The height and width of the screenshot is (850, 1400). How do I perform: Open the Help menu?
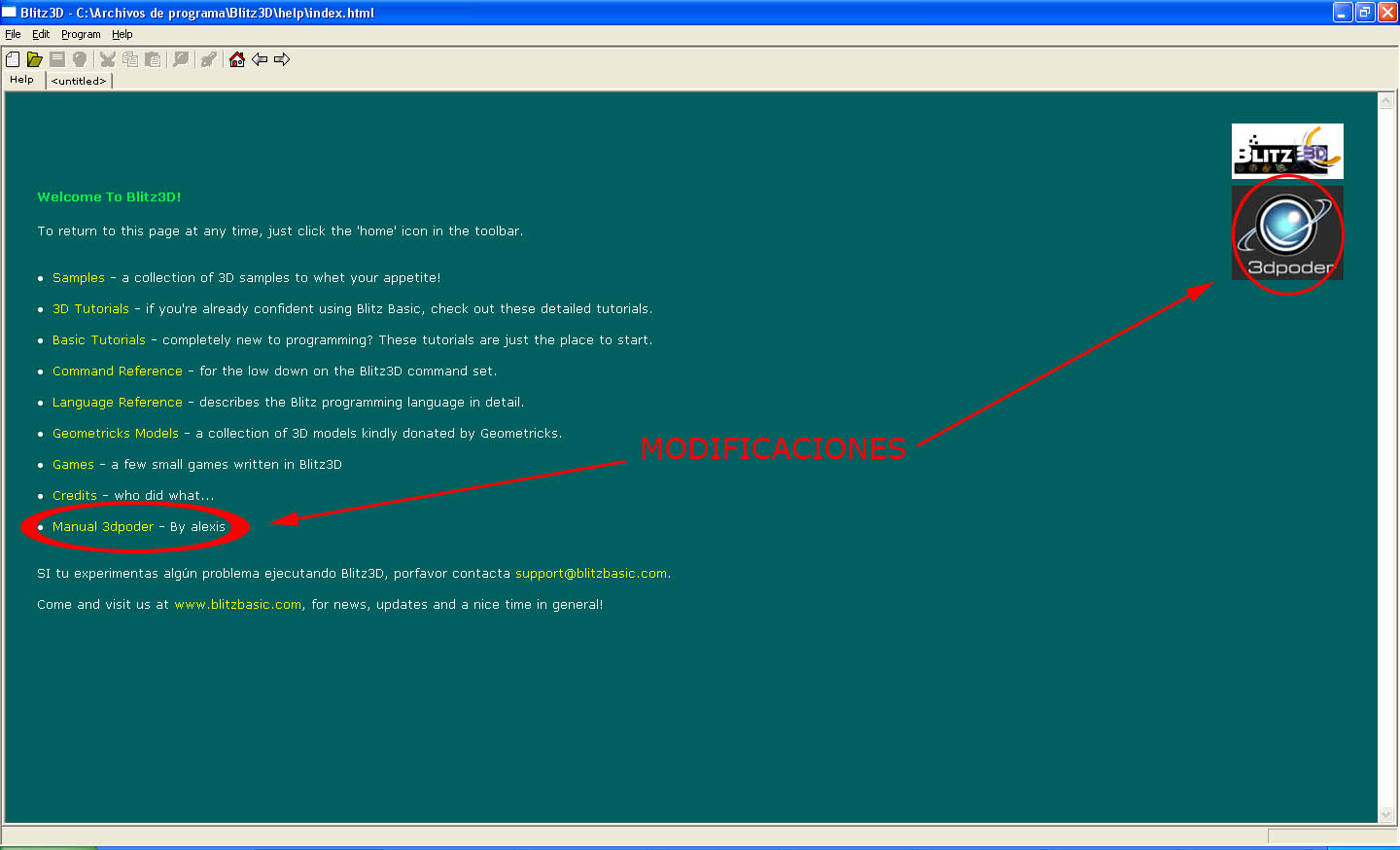pyautogui.click(x=122, y=34)
